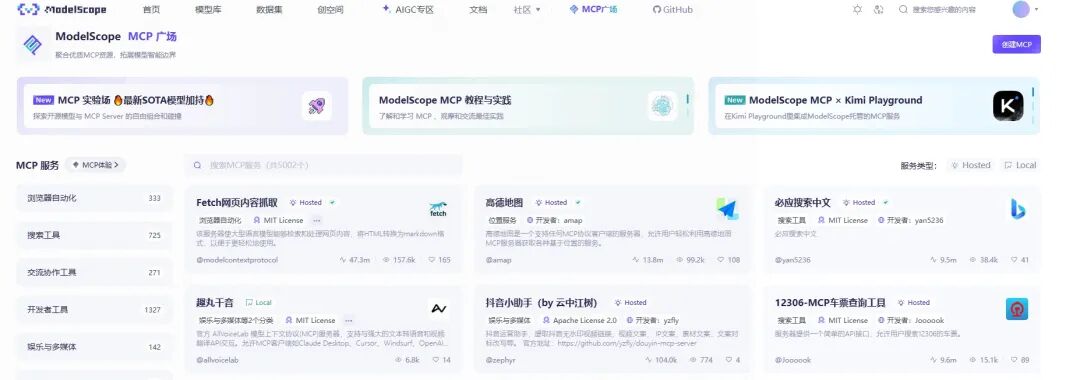The image size is (1080, 380).
Task: Open the 文档 menu item
Action: coord(478,10)
